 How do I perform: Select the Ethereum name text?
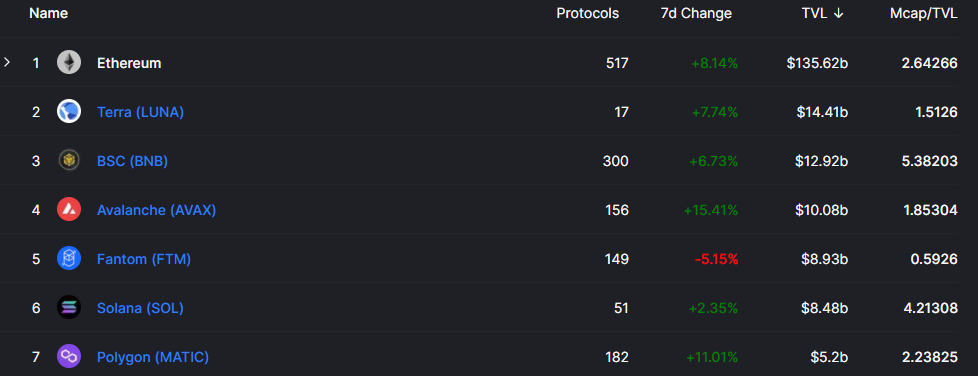point(129,63)
